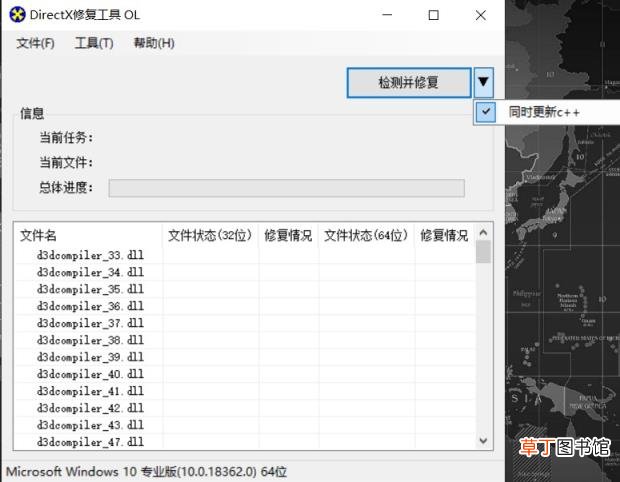Open the 工具(T) menu
Screen dimensions: 620x482
click(94, 43)
